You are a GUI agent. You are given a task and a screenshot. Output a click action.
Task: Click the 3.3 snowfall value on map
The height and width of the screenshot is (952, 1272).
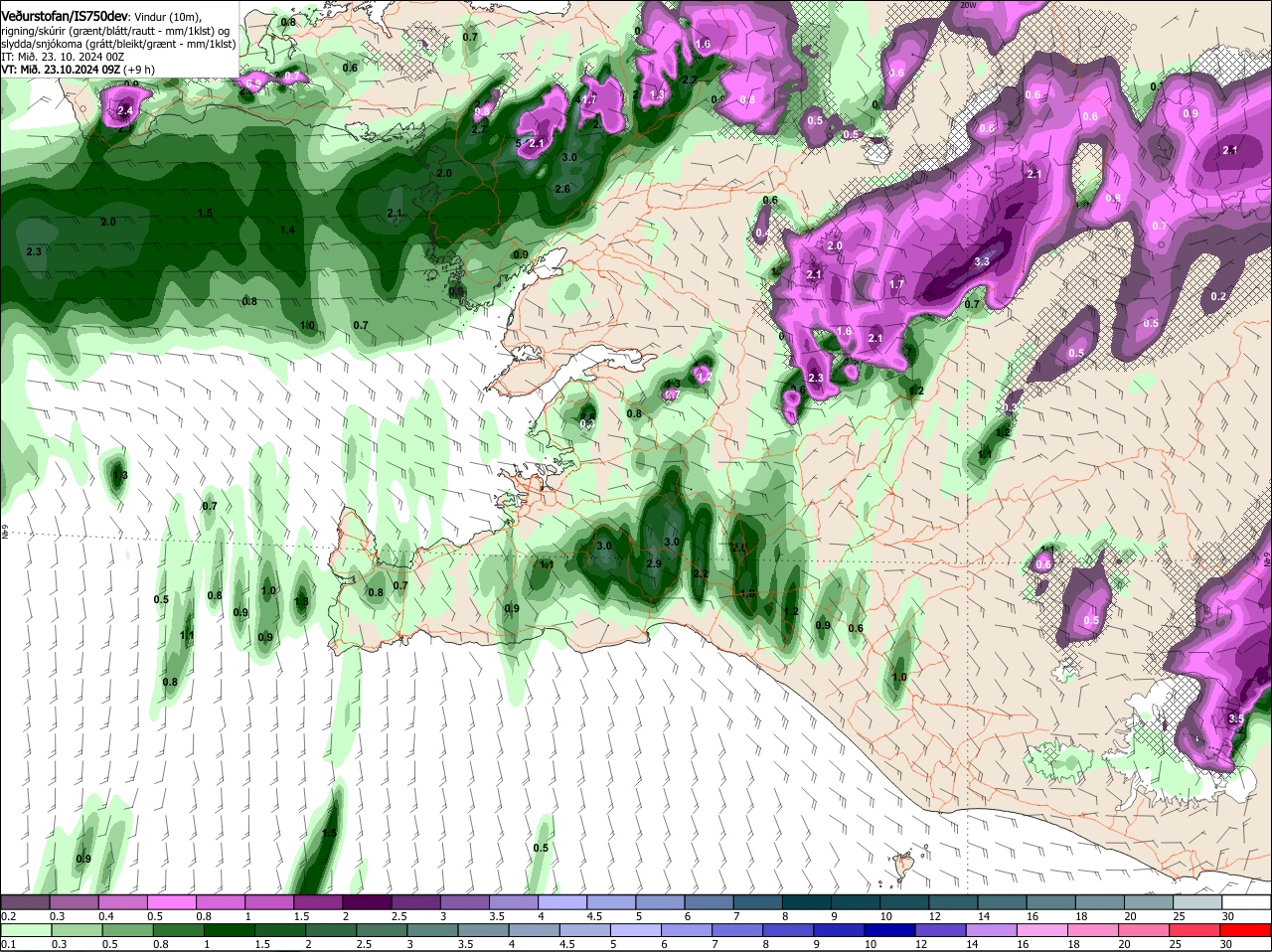982,261
